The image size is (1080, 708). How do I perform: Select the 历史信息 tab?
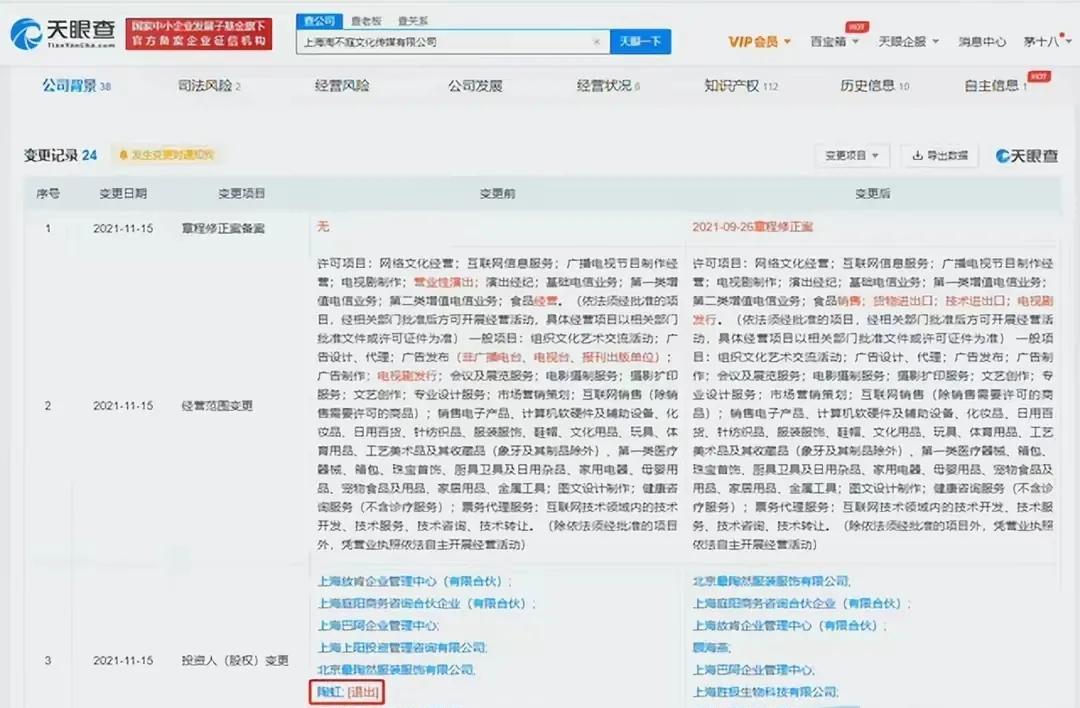[x=874, y=86]
